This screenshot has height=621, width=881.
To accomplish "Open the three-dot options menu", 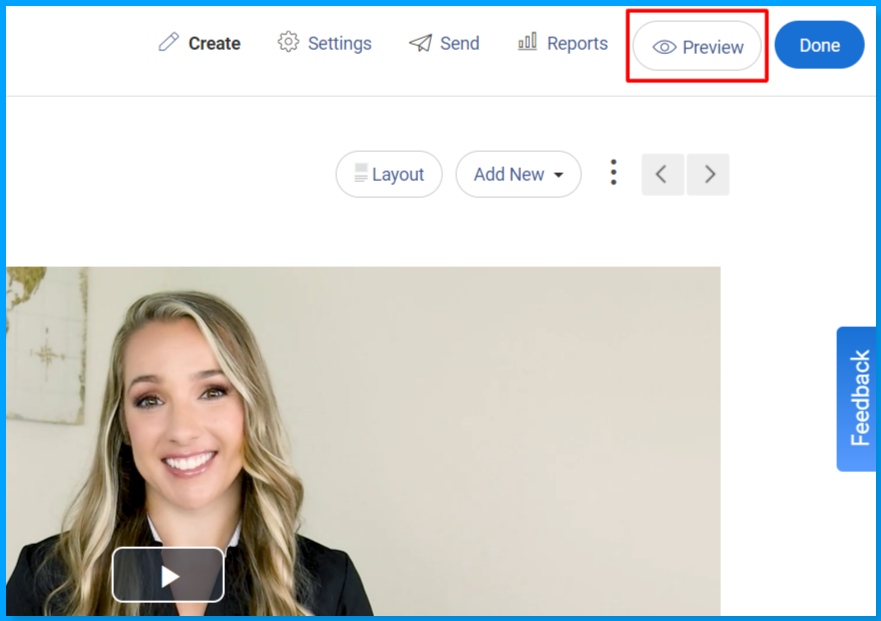I will point(613,172).
